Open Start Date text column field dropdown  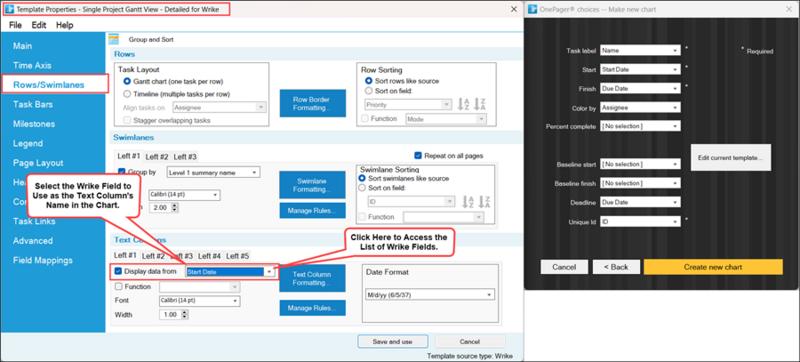coord(231,272)
